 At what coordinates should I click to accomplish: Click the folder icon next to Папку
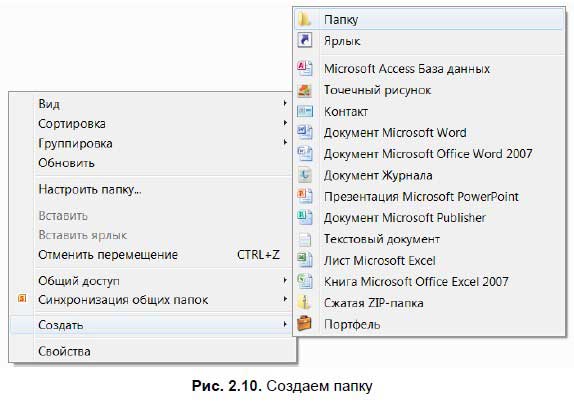click(x=304, y=19)
